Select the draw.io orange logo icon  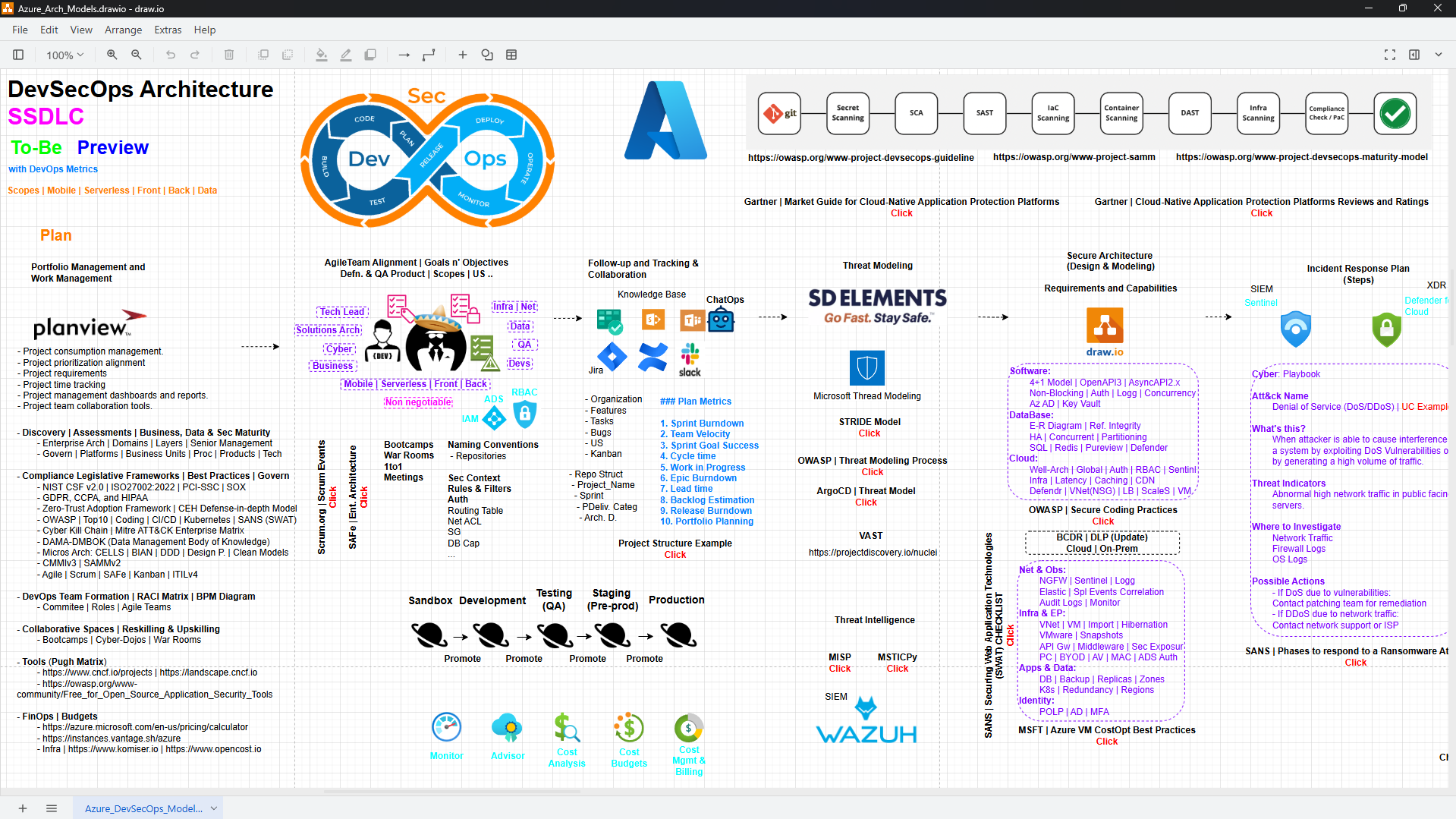pyautogui.click(x=1105, y=332)
